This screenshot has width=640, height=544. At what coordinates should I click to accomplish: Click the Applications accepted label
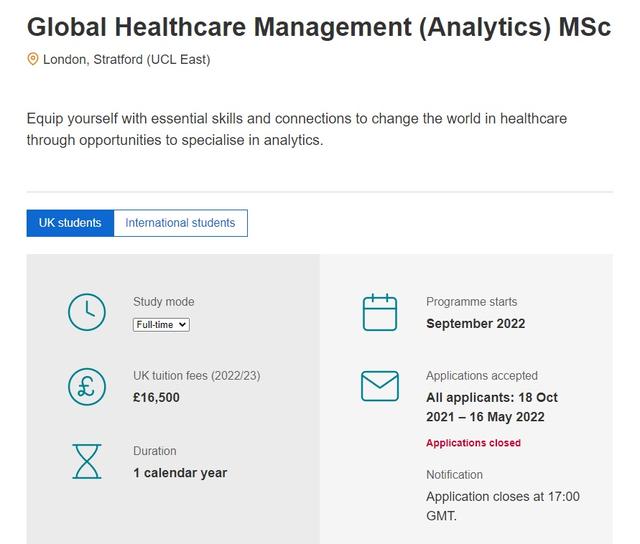coord(482,376)
